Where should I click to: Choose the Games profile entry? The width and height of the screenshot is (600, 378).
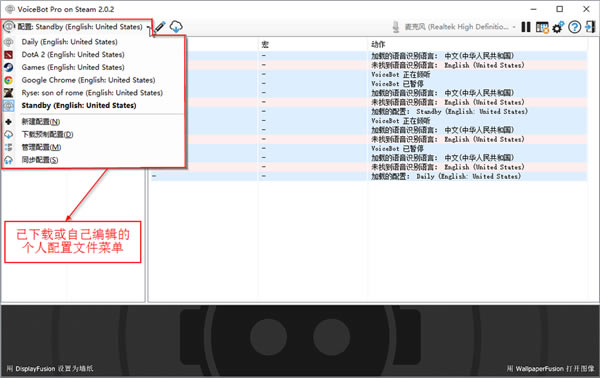[x=73, y=67]
